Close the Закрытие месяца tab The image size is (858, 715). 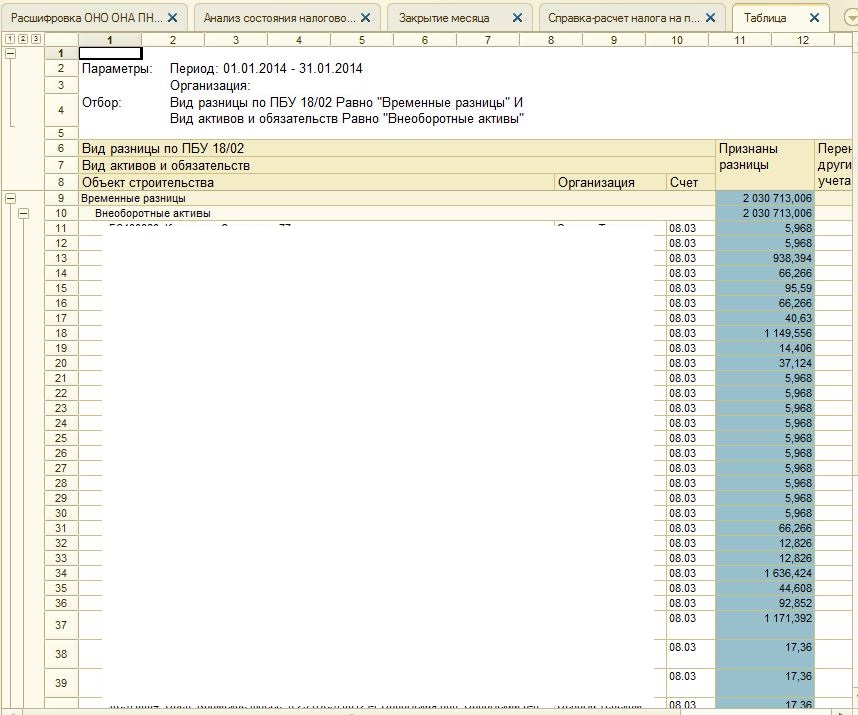(x=517, y=18)
